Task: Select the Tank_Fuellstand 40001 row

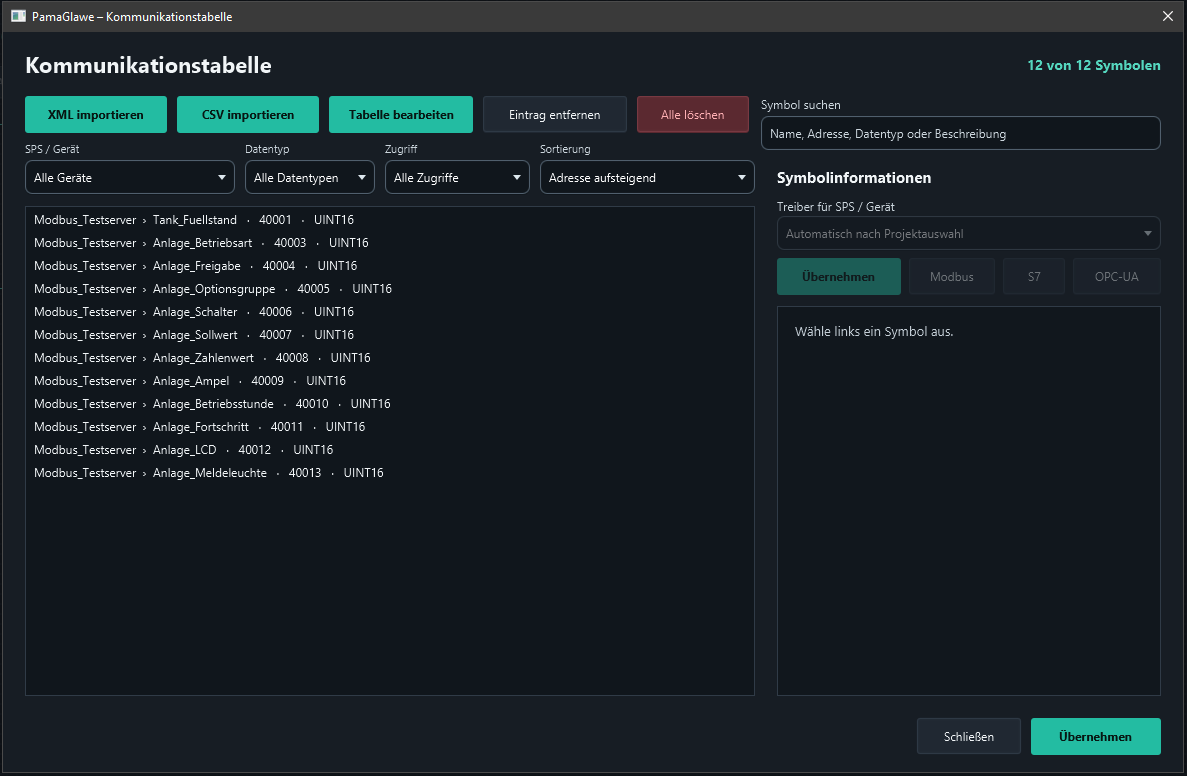Action: [x=390, y=220]
